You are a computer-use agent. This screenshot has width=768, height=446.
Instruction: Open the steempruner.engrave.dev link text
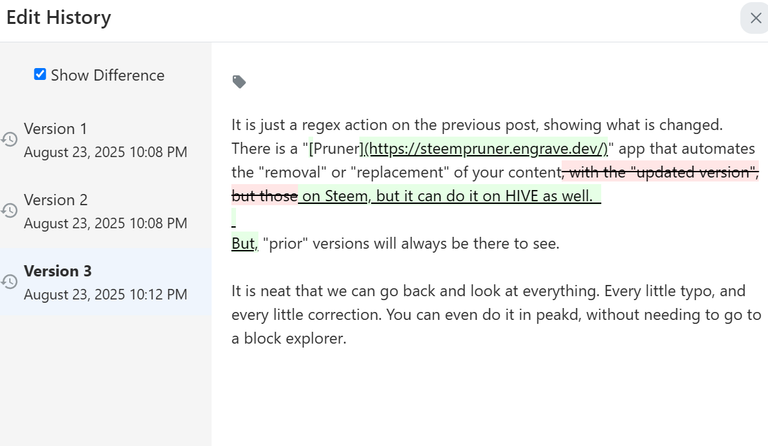click(486, 148)
